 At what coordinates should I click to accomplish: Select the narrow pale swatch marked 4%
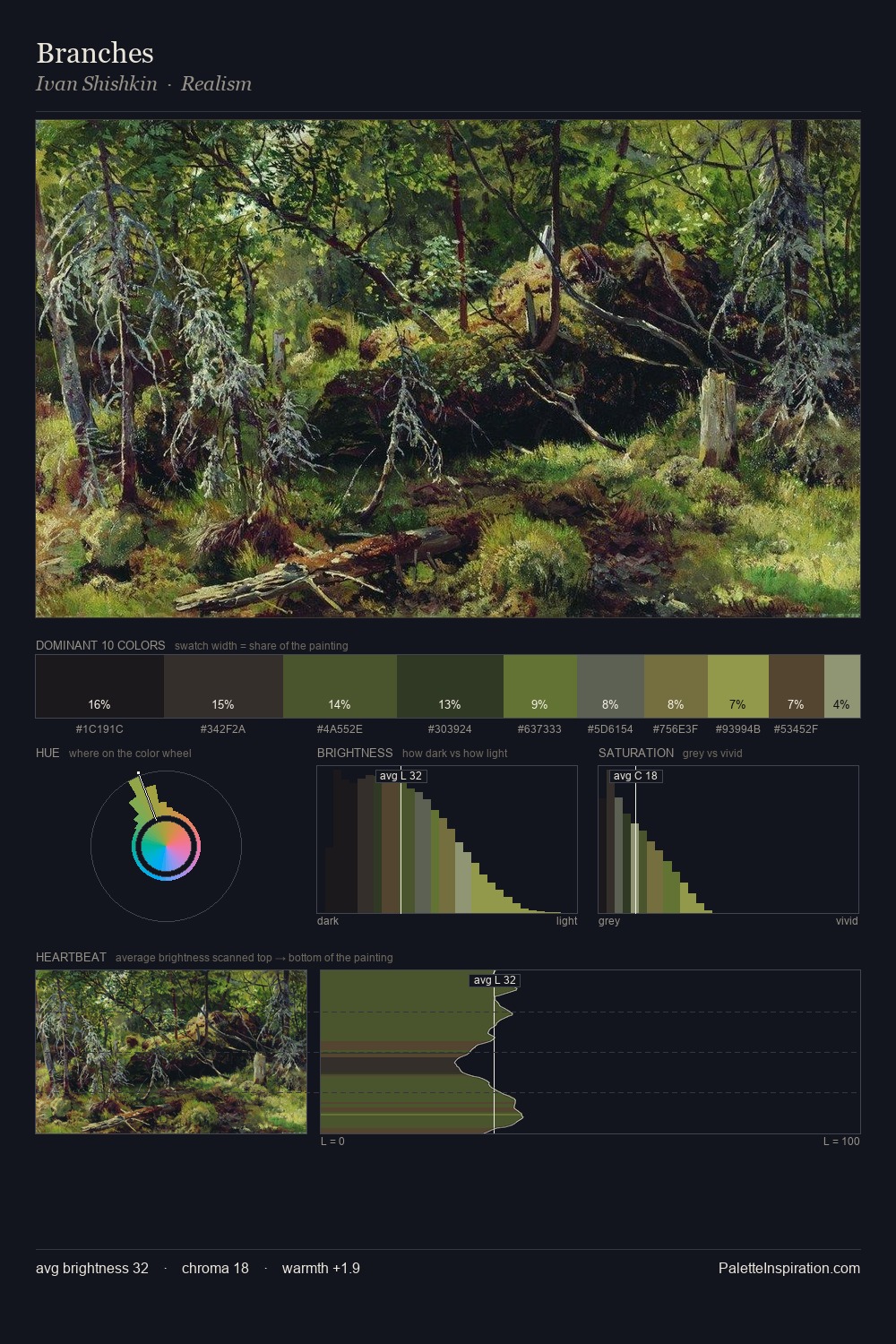coord(841,686)
